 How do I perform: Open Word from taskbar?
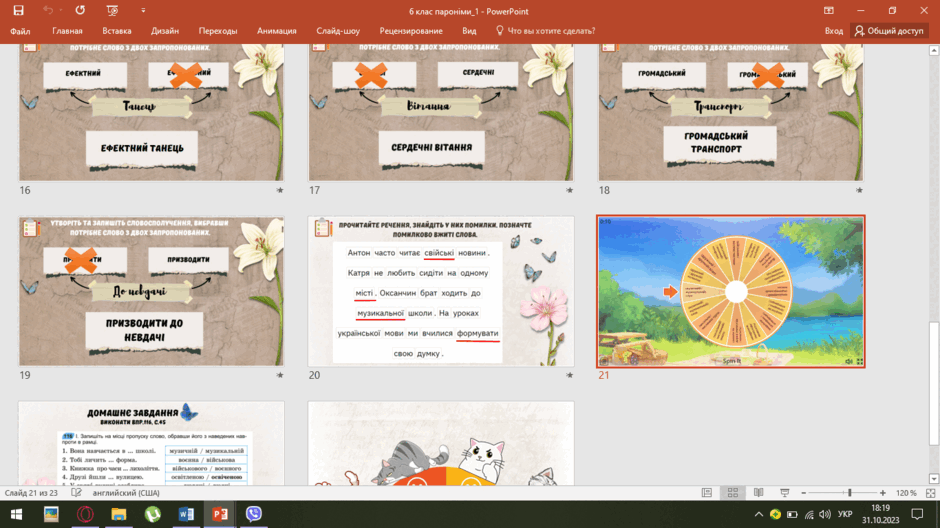[x=186, y=514]
